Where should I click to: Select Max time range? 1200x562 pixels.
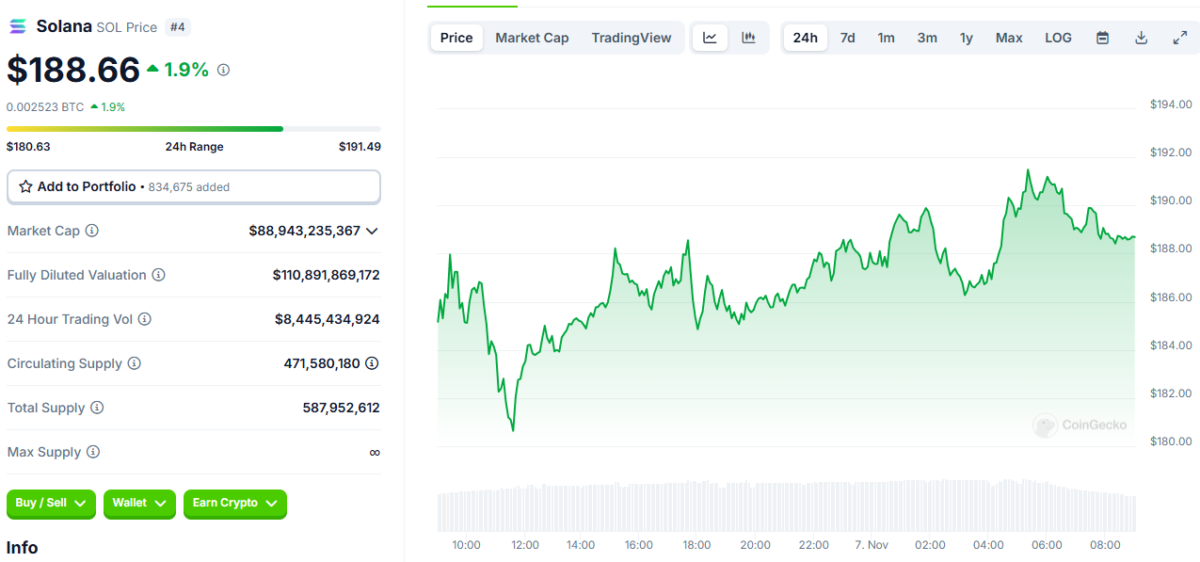(1009, 38)
